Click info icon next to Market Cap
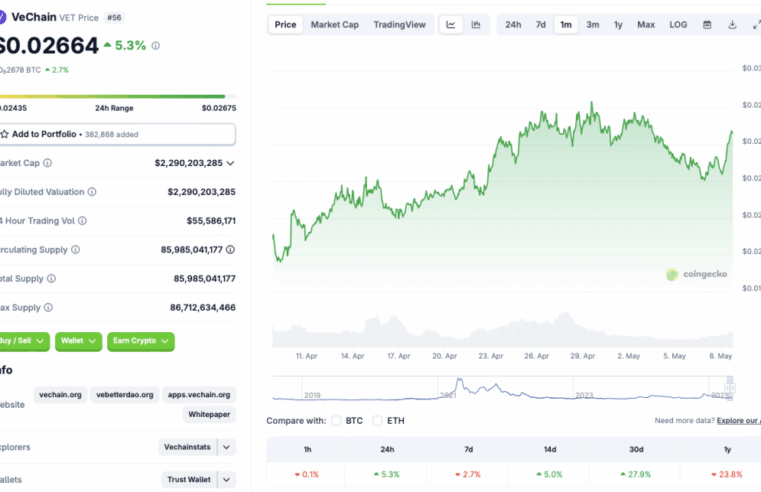 pyautogui.click(x=47, y=163)
